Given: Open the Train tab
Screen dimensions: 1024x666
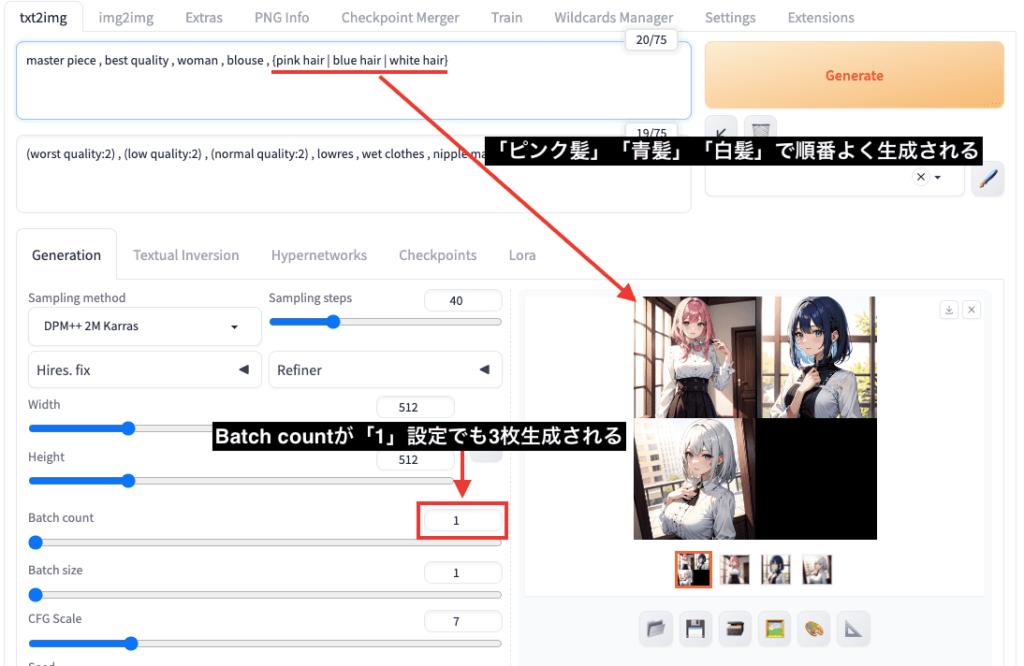Looking at the screenshot, I should point(507,18).
